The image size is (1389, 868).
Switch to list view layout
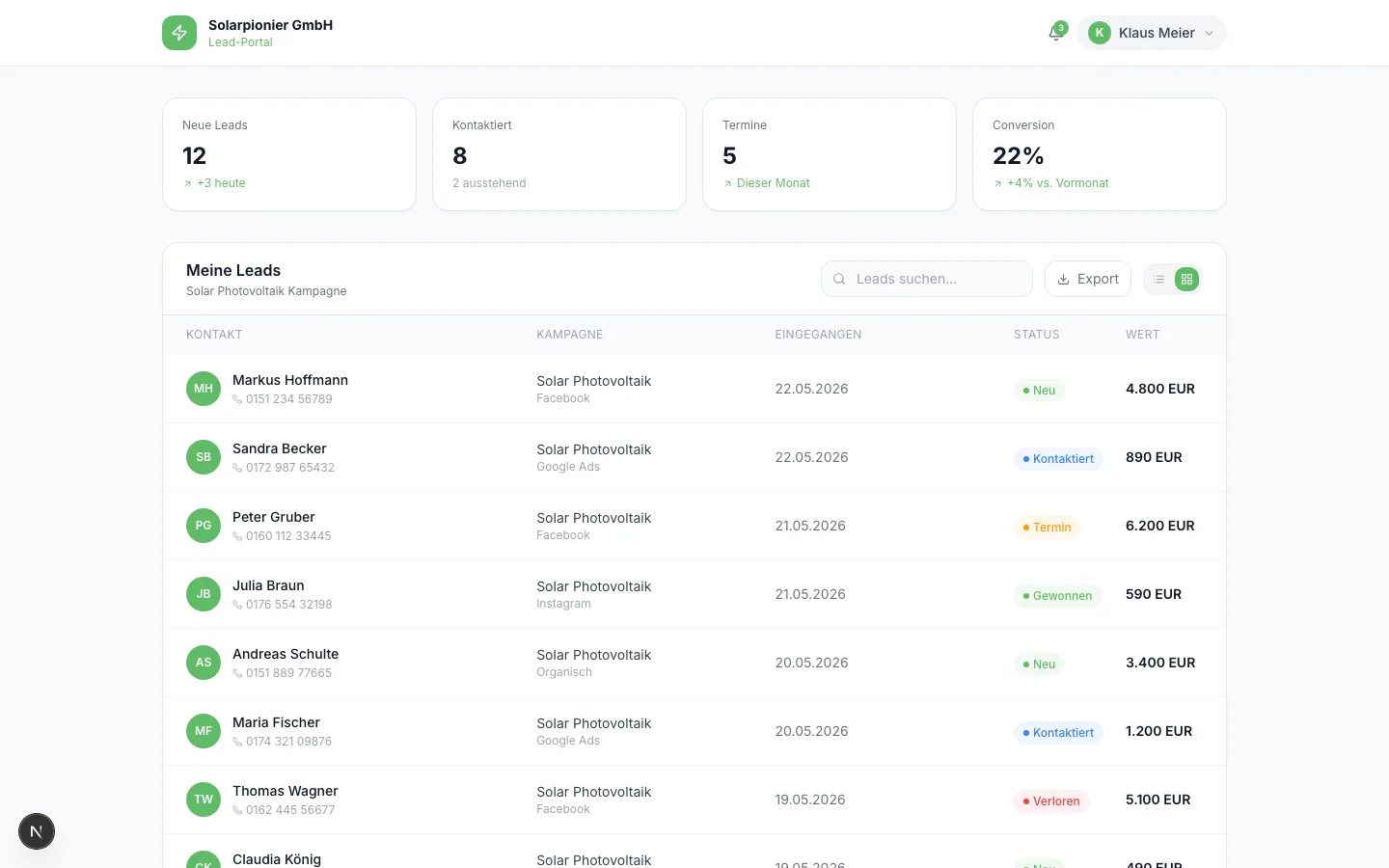point(1159,280)
